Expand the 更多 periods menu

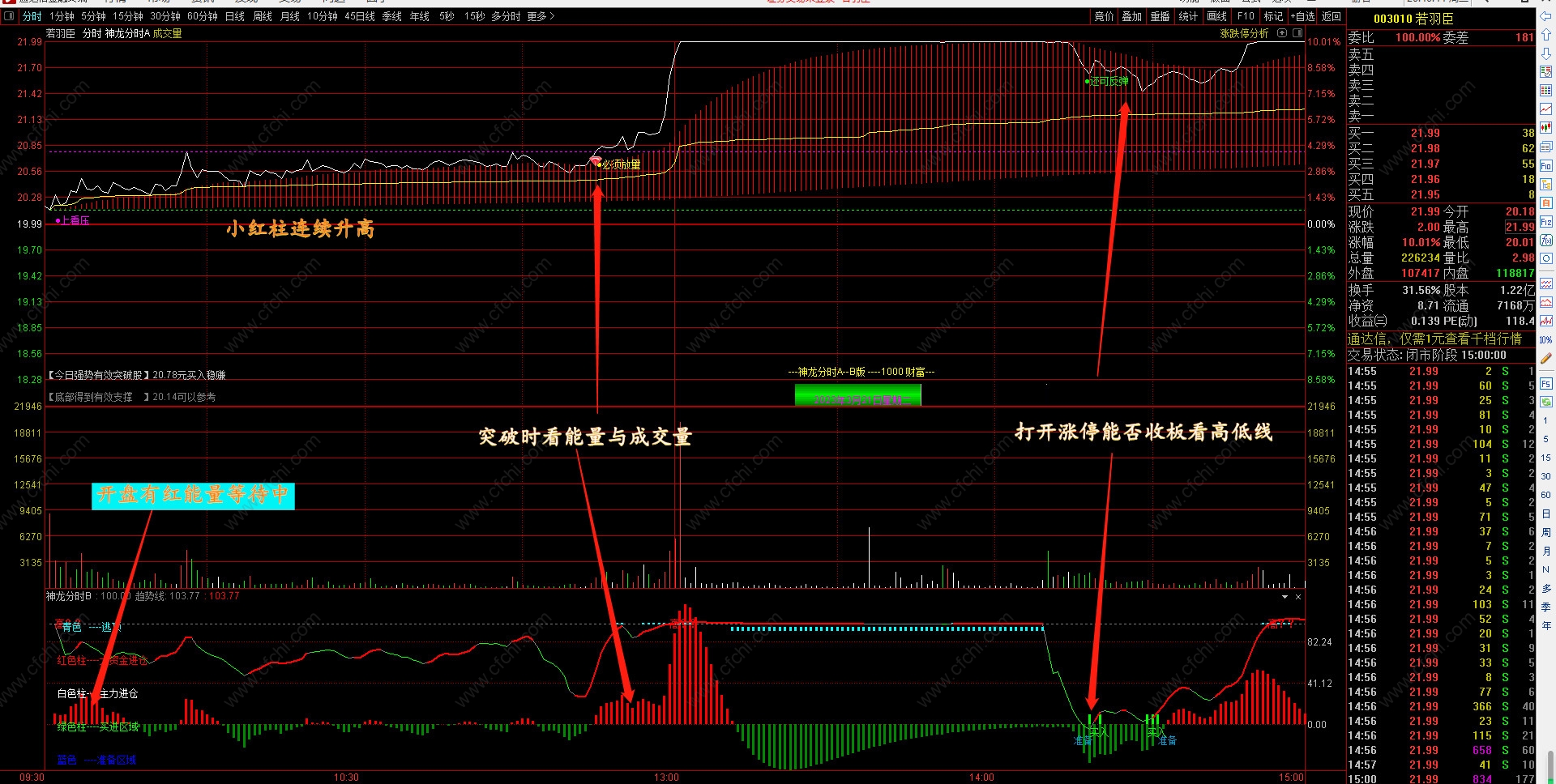541,16
